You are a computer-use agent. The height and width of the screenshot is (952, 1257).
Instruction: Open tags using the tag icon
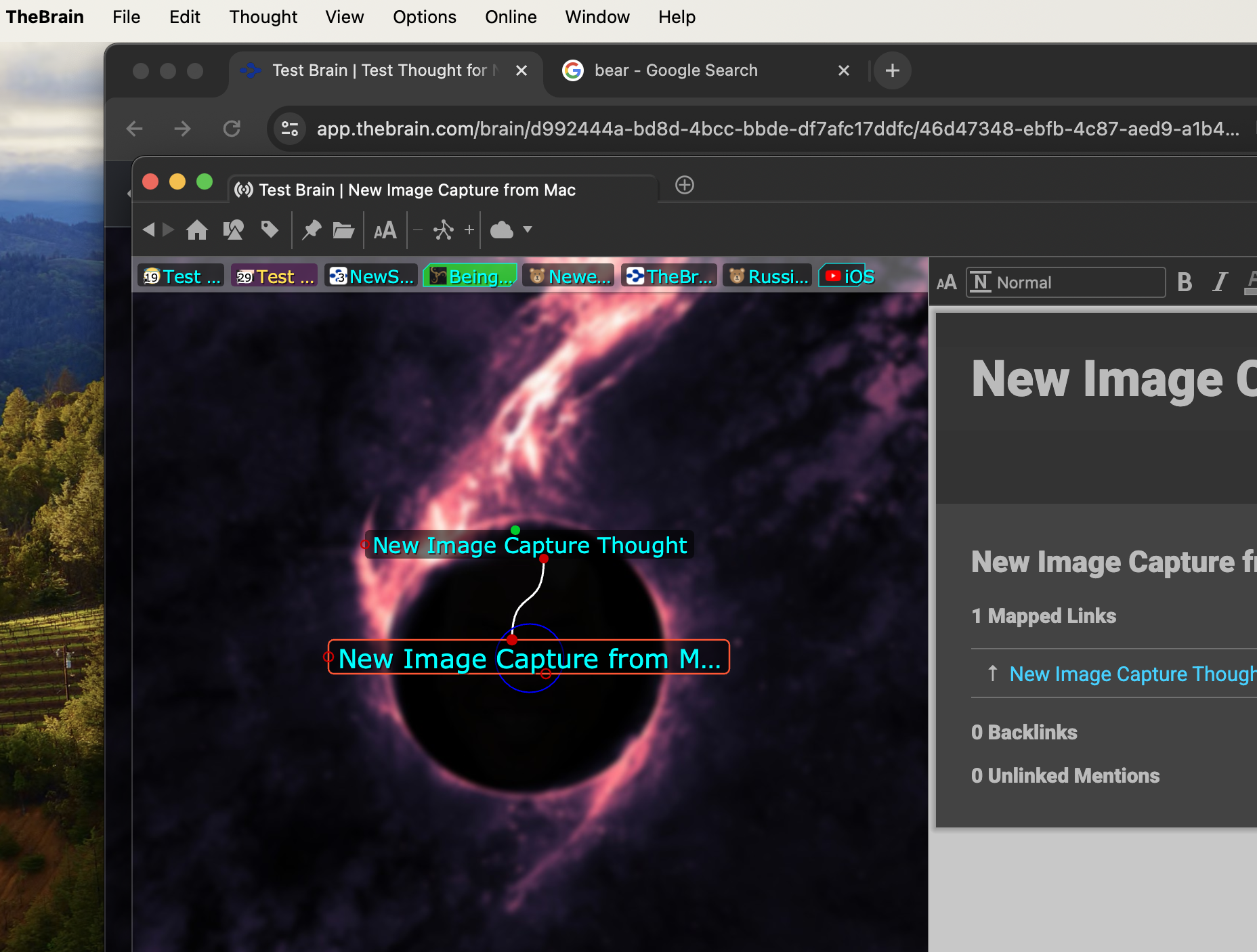pos(270,230)
